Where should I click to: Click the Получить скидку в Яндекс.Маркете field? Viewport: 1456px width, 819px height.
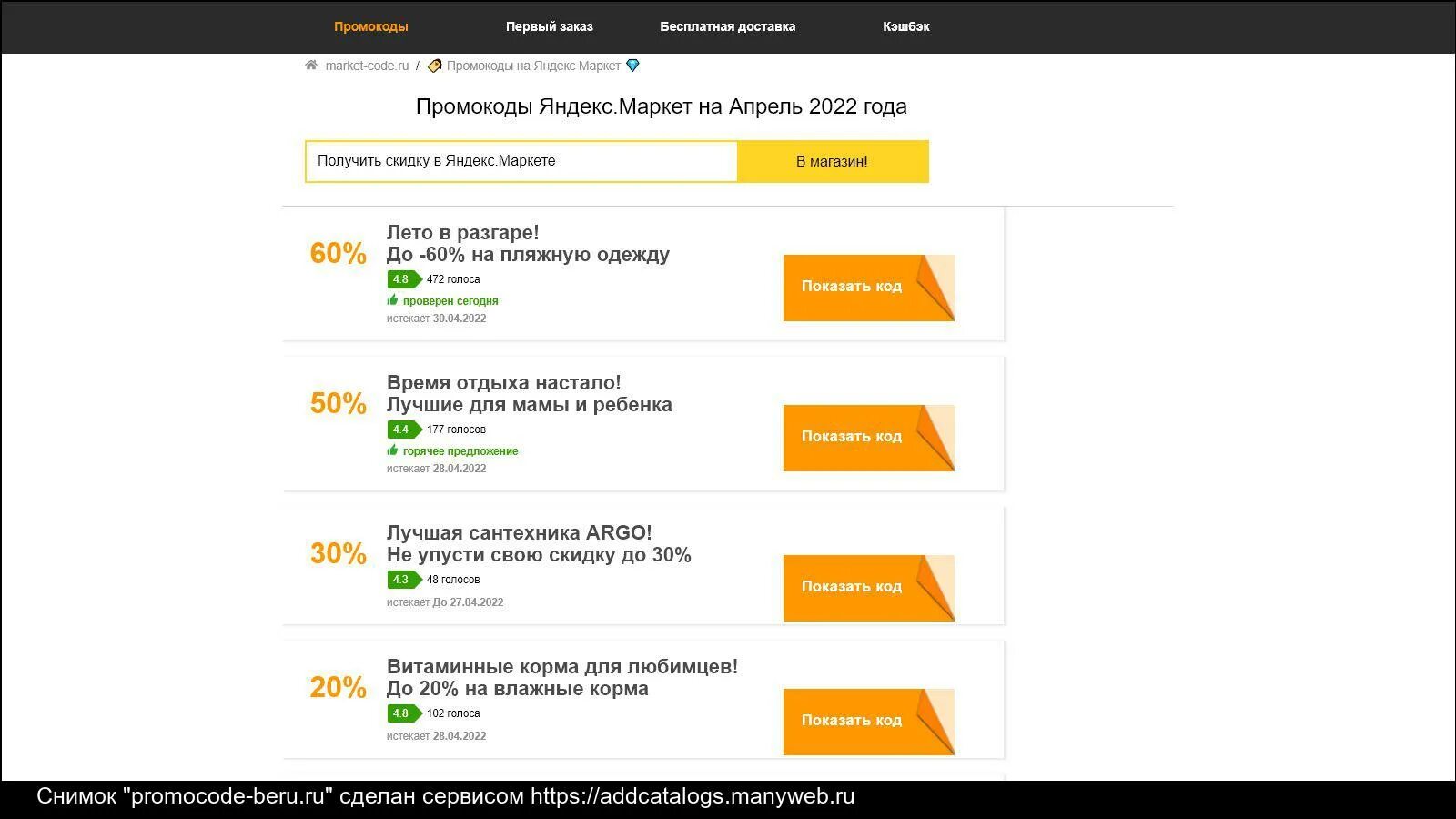click(521, 161)
